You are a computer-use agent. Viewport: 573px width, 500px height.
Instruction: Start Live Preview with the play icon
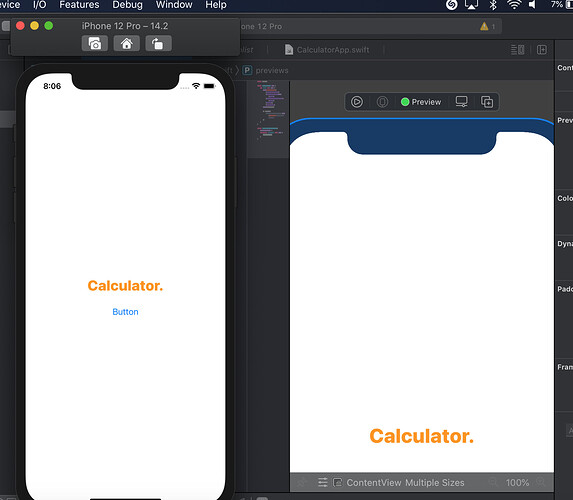(x=357, y=102)
